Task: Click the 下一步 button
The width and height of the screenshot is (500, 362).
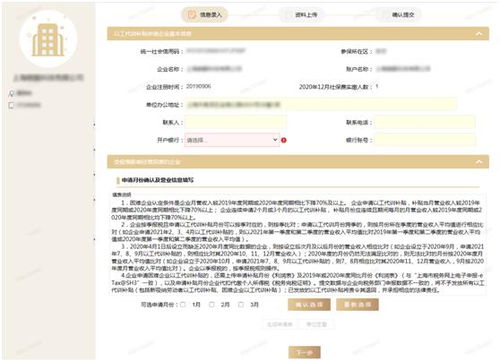Action: pos(304,352)
